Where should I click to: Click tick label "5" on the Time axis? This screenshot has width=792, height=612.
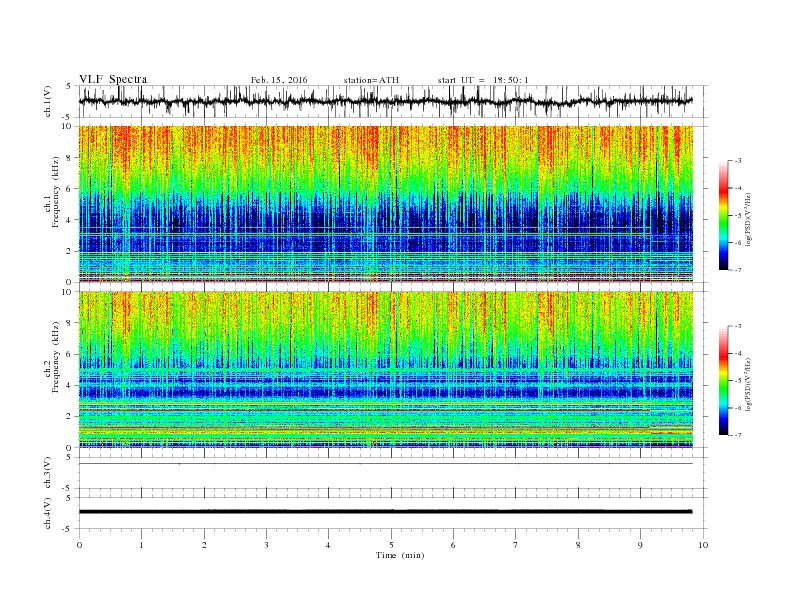click(x=391, y=545)
